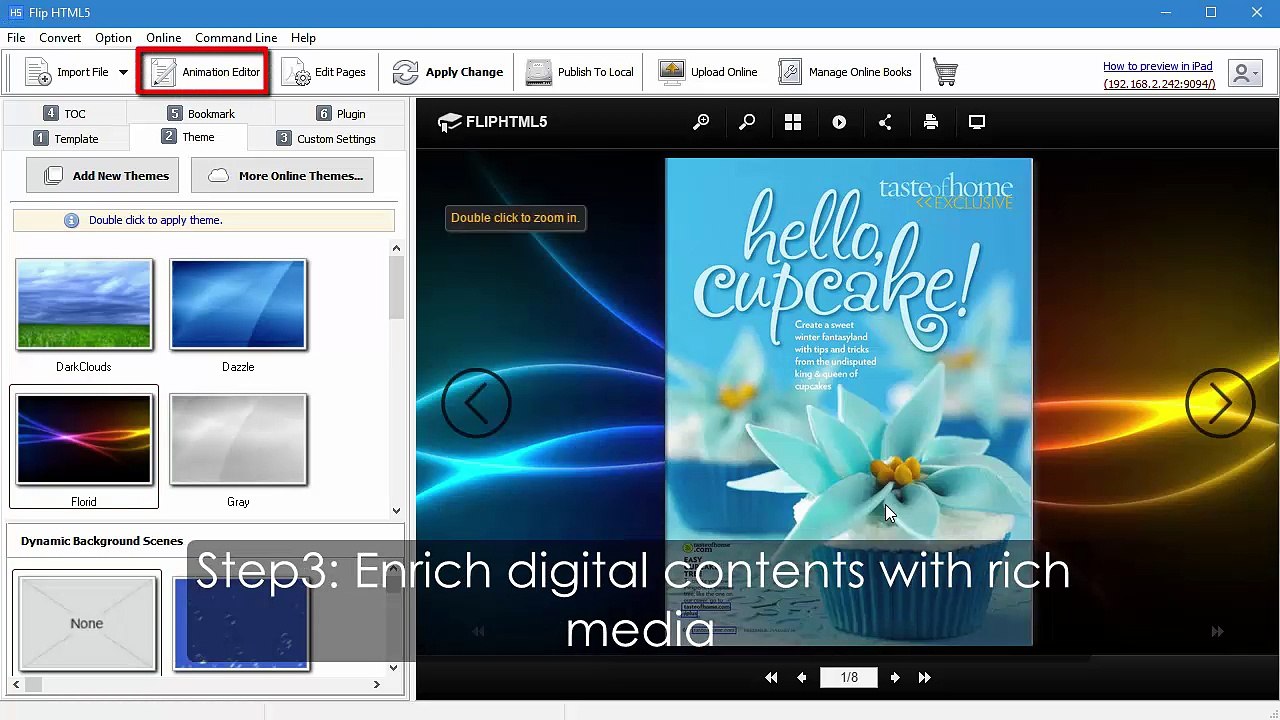Screen dimensions: 1280x720
Task: Click the hello cupcake book cover
Action: click(x=849, y=401)
